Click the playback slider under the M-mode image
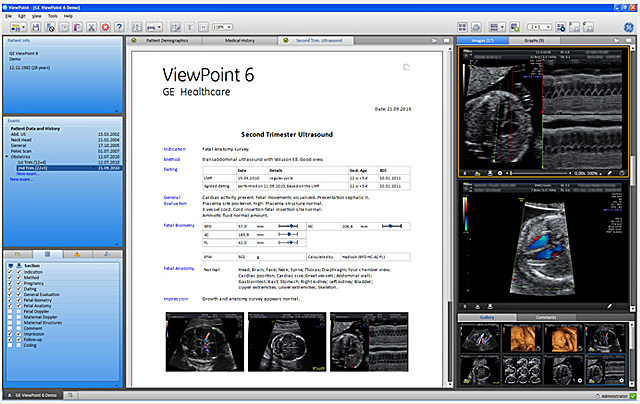 (x=540, y=173)
